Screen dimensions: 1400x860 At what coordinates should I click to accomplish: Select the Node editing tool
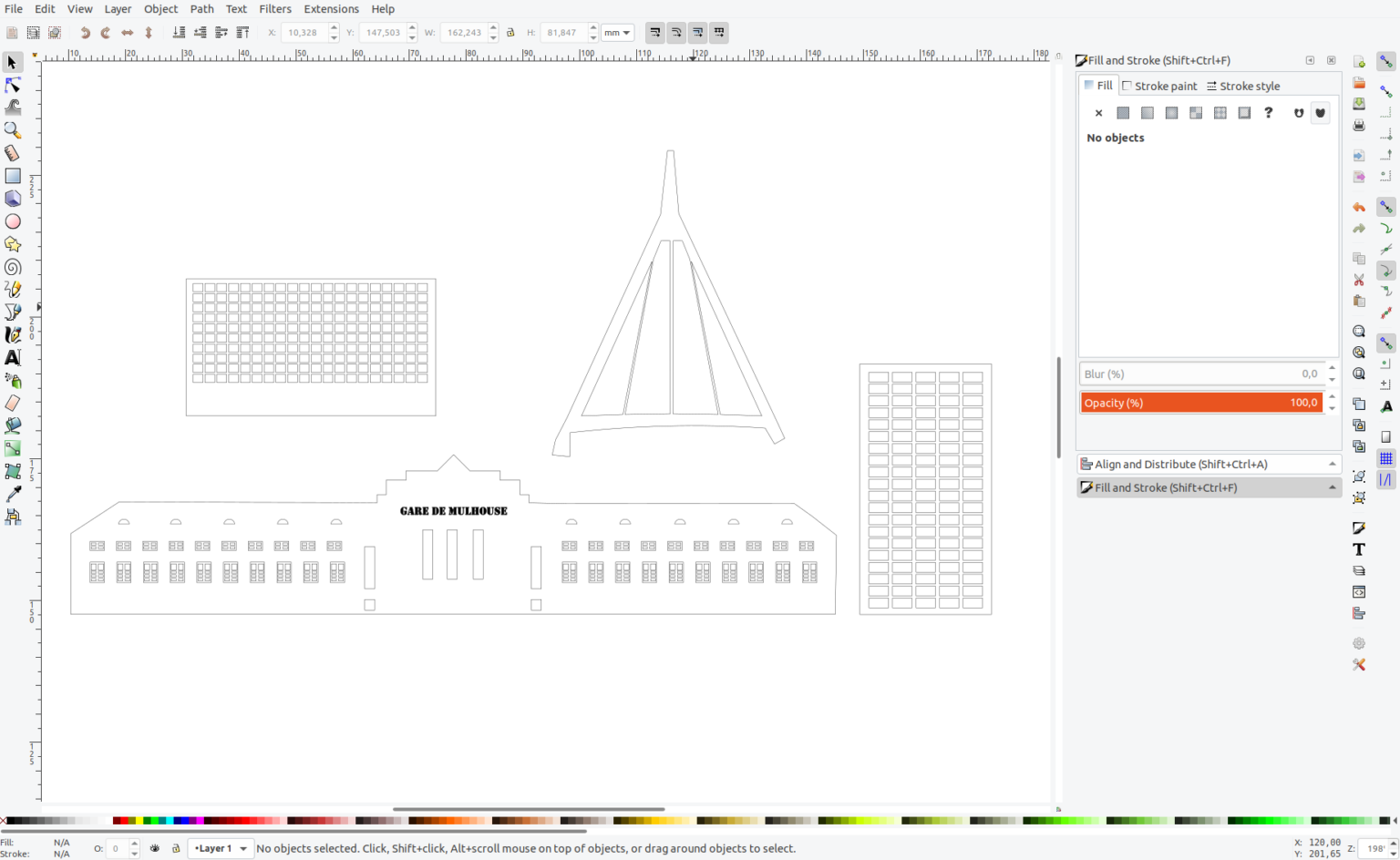pyautogui.click(x=13, y=85)
